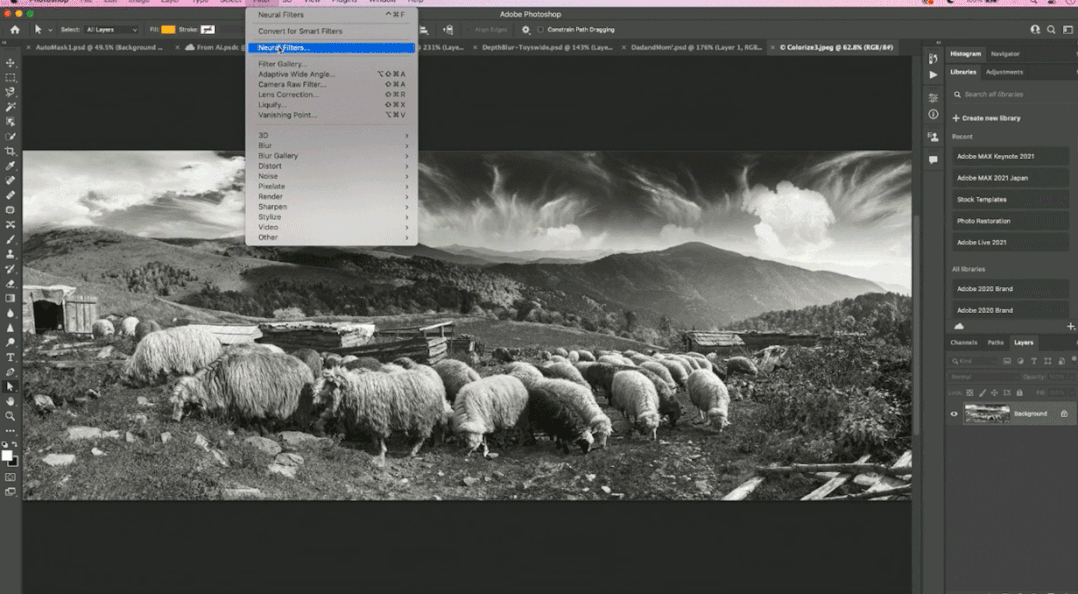Click the white foreground color swatch
The width and height of the screenshot is (1078, 594).
click(x=7, y=456)
